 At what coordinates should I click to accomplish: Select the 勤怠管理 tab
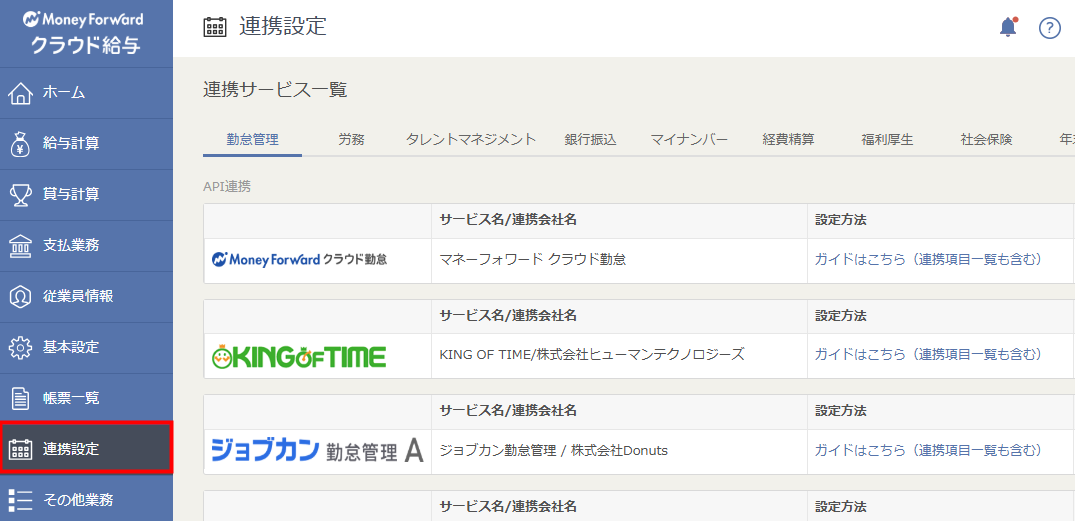252,140
